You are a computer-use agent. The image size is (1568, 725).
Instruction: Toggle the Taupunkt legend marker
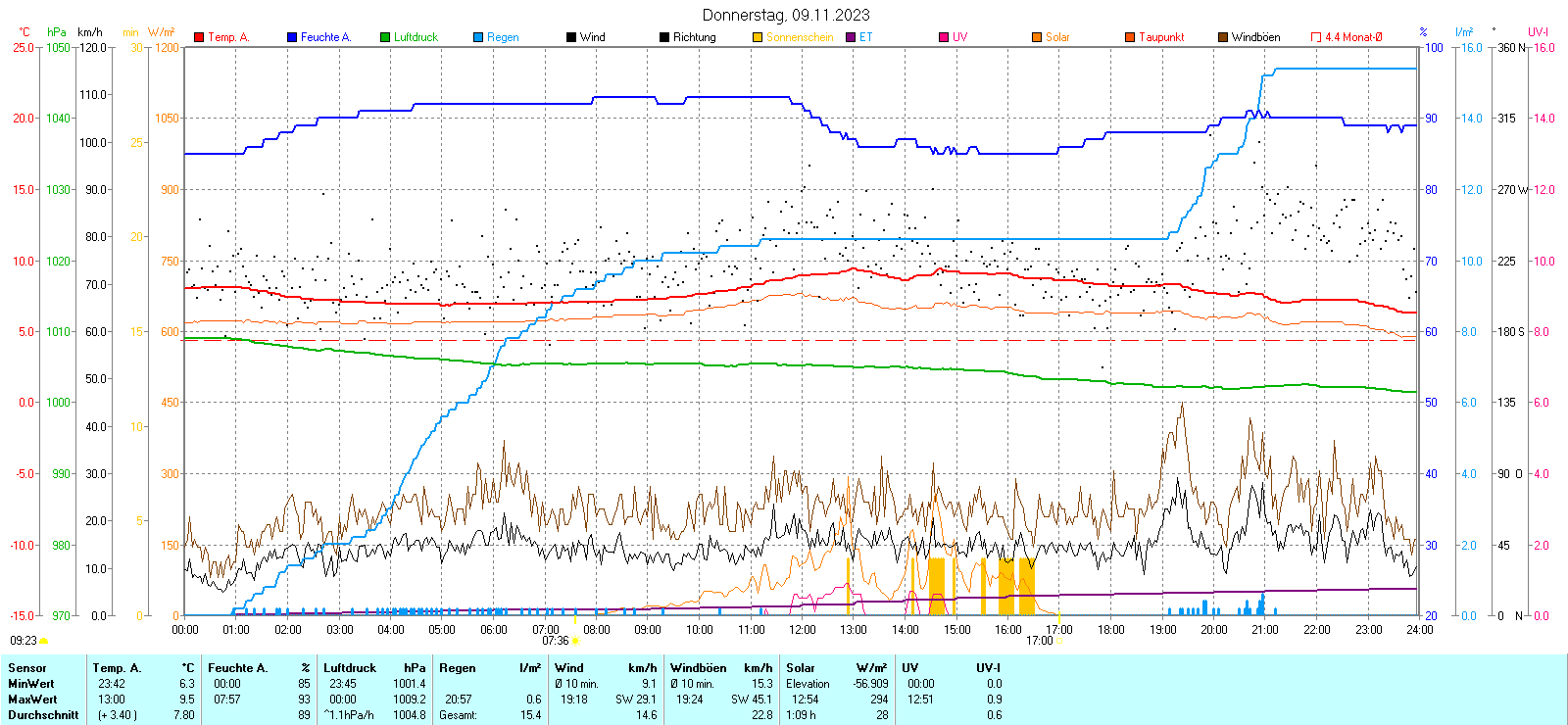pyautogui.click(x=1130, y=37)
